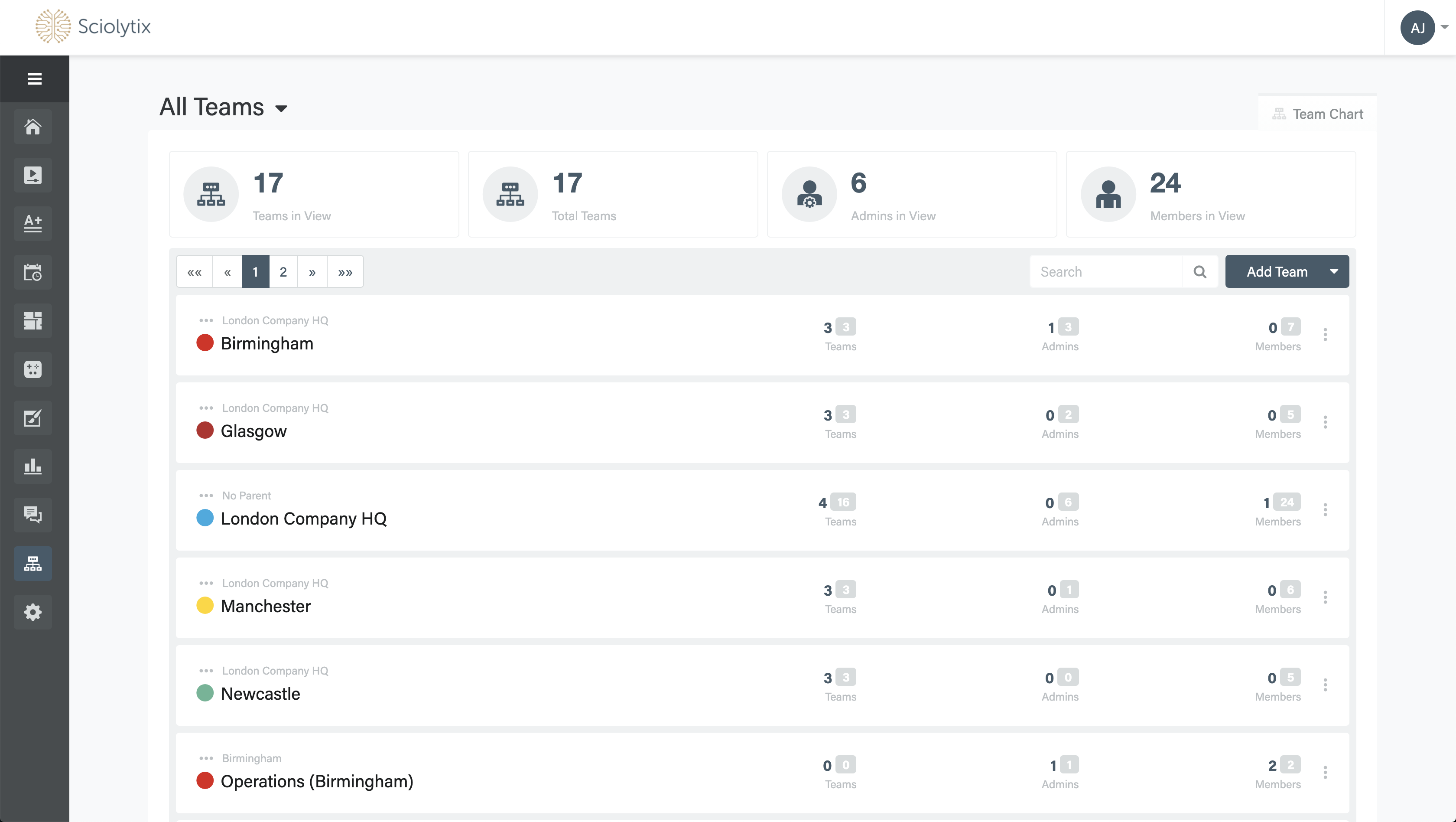Click the blue London Company HQ color dot

coord(205,518)
